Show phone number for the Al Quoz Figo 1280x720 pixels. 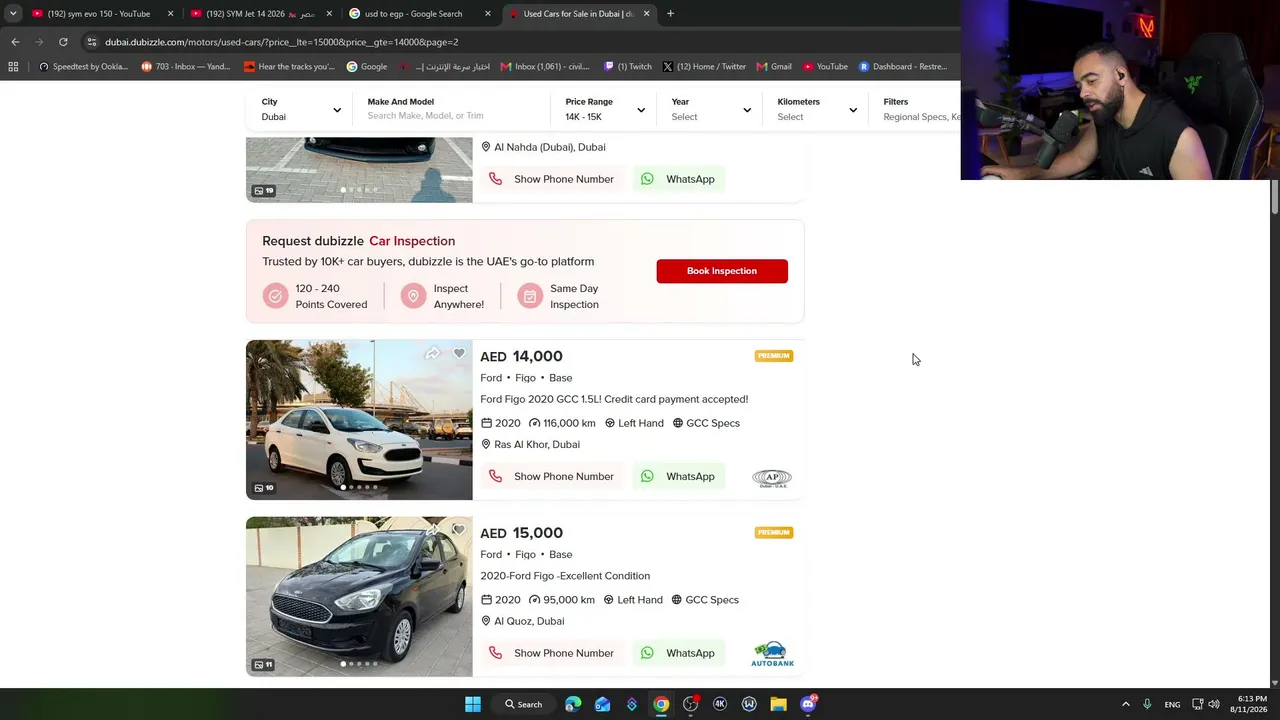coord(552,654)
